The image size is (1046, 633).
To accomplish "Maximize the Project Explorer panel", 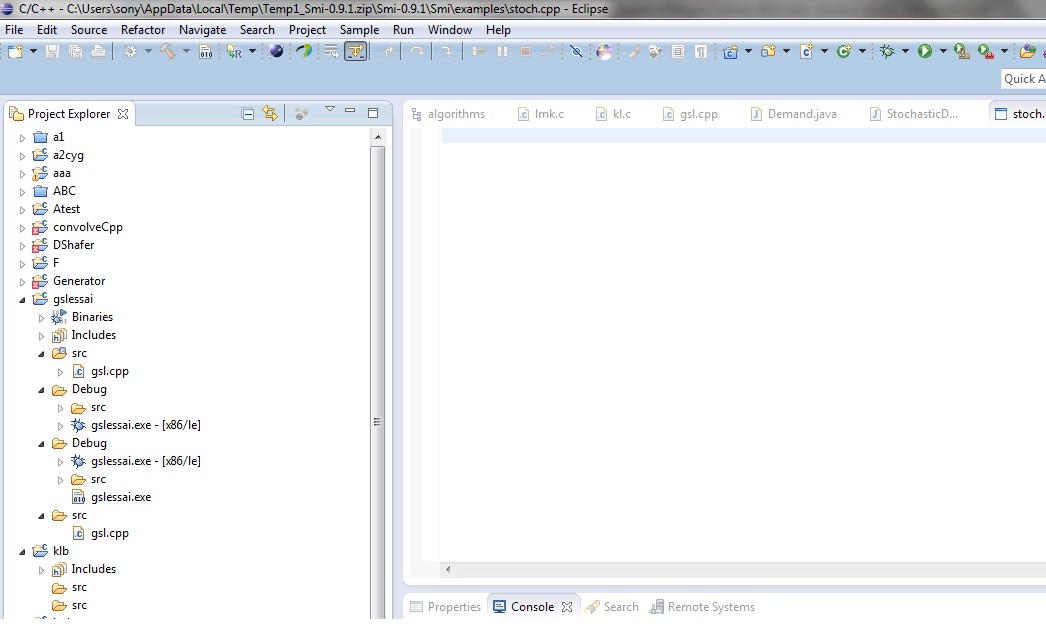I will 373,113.
